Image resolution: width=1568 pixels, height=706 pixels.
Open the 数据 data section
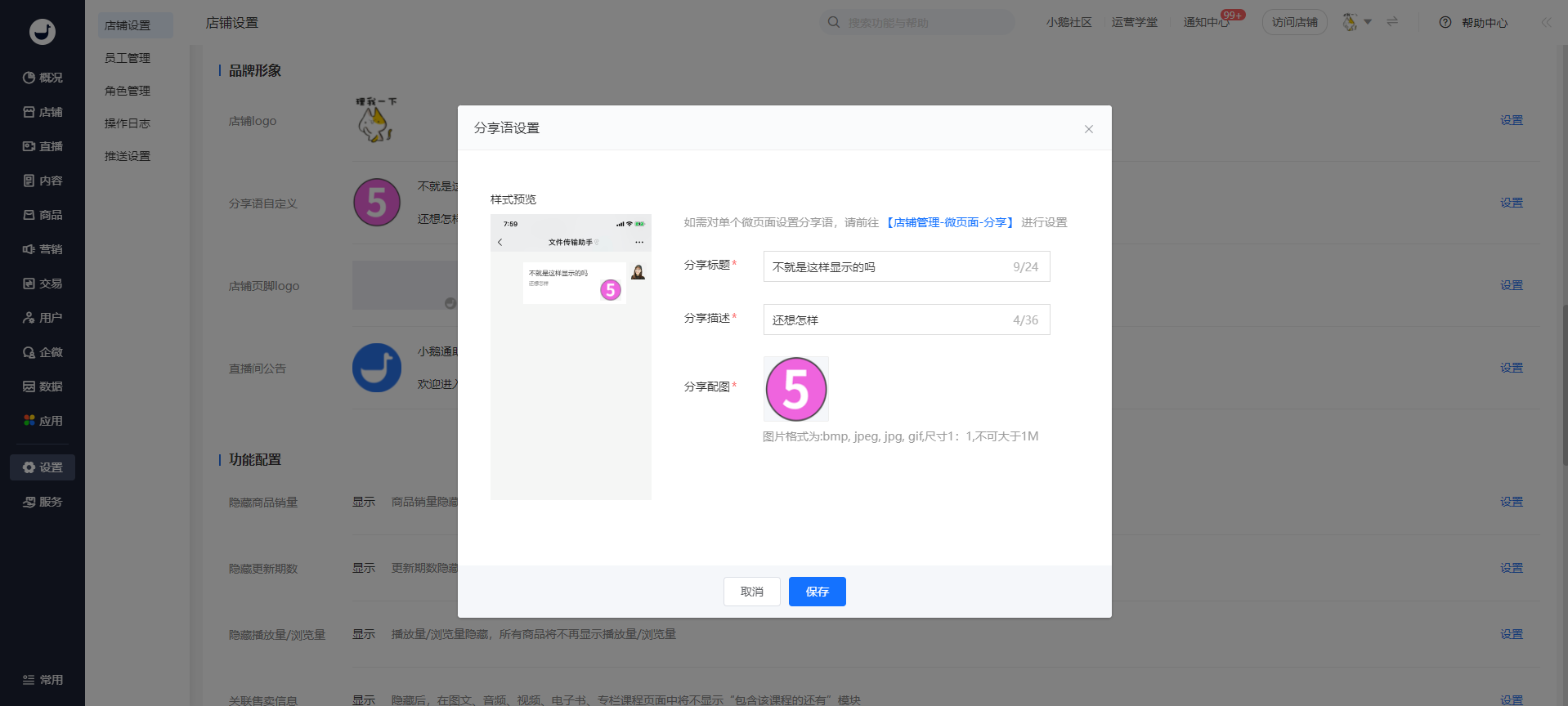coord(43,387)
